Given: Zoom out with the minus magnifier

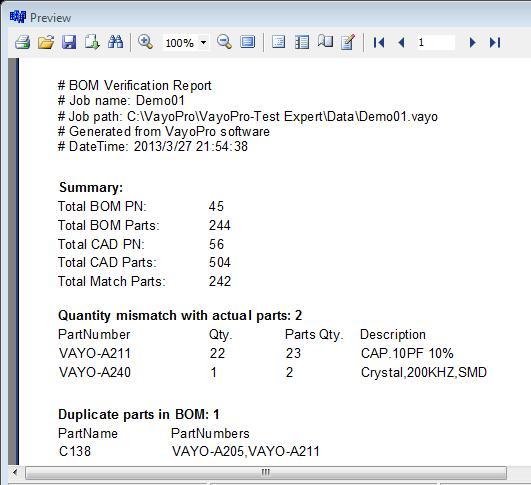Looking at the screenshot, I should pos(224,42).
